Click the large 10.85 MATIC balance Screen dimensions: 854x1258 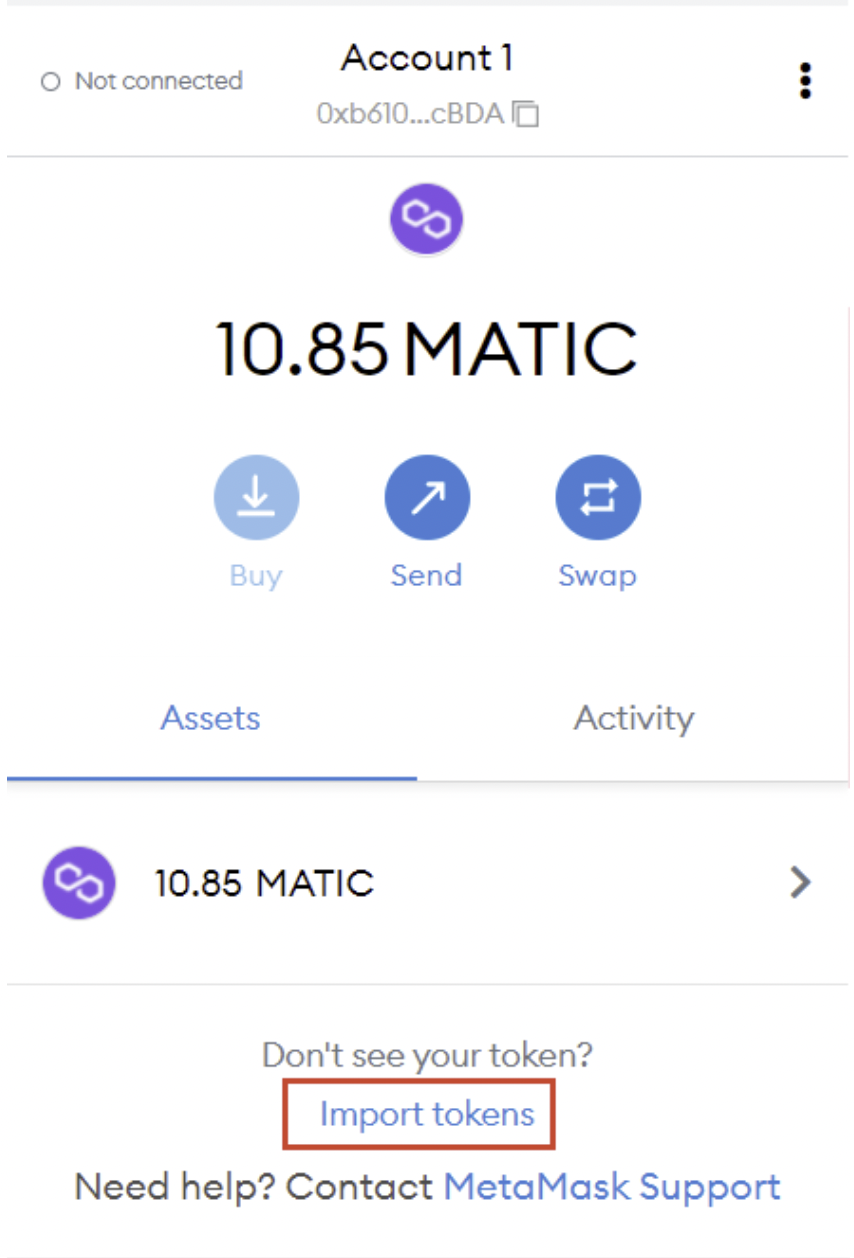tap(427, 349)
